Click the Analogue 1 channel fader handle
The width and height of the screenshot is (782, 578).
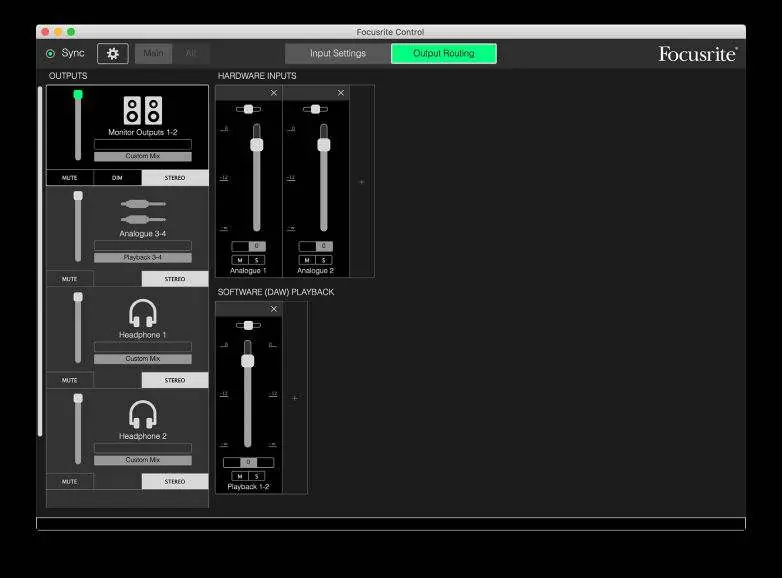[x=257, y=145]
